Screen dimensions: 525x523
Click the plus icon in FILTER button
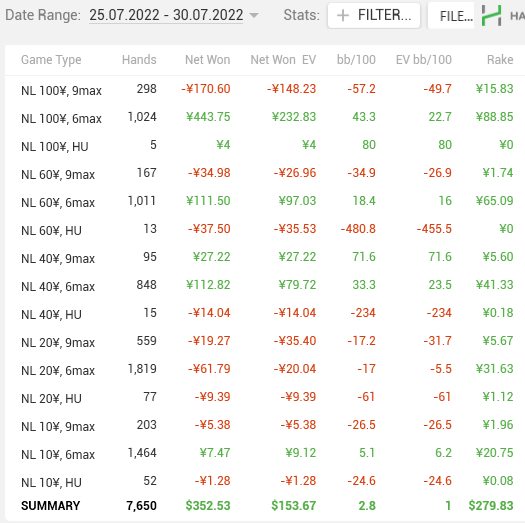(x=343, y=15)
